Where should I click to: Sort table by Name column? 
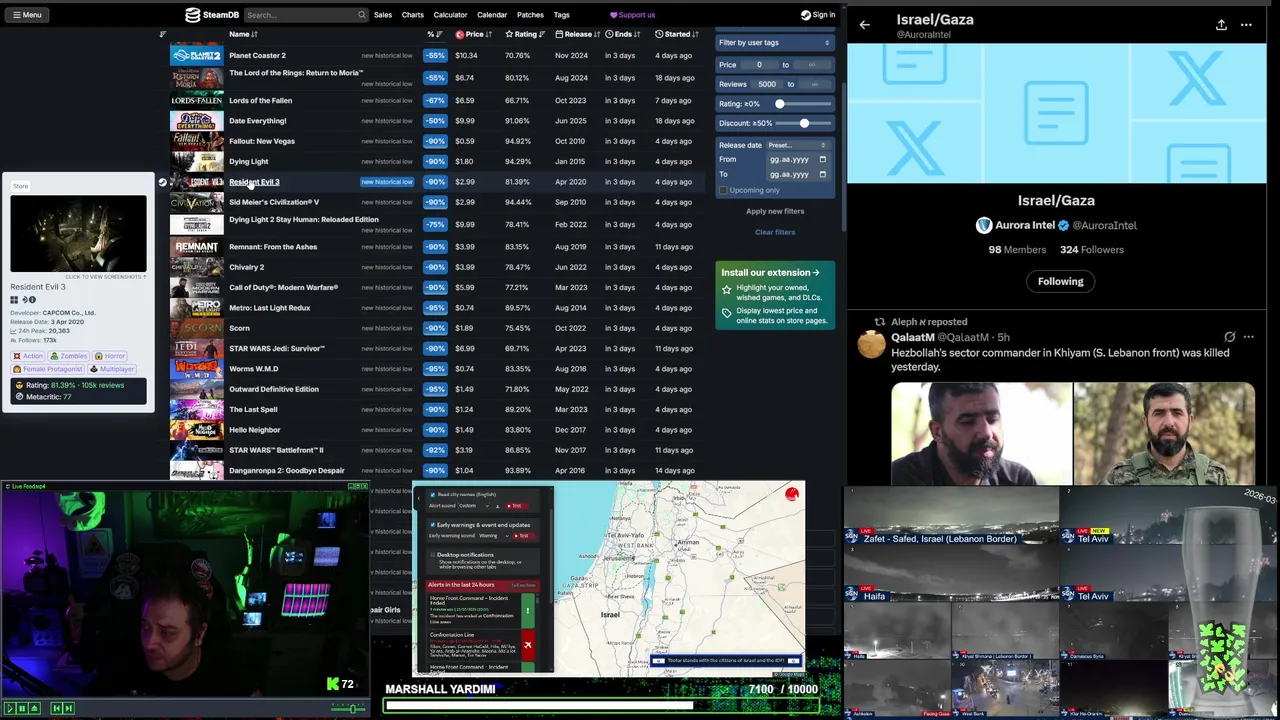(243, 34)
